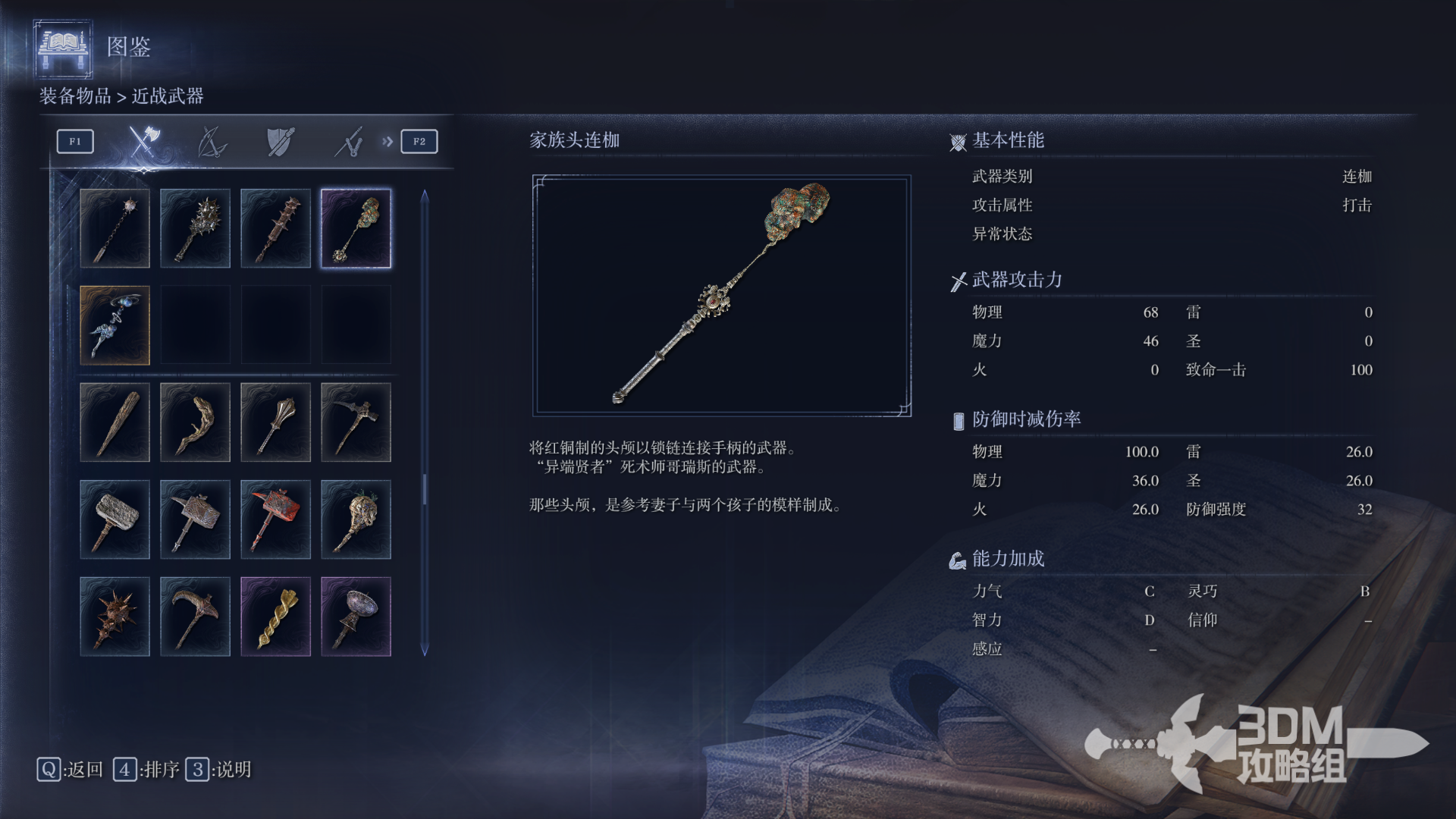Screen dimensions: 1456x819
Task: Click the F1 previous category button
Action: click(75, 141)
